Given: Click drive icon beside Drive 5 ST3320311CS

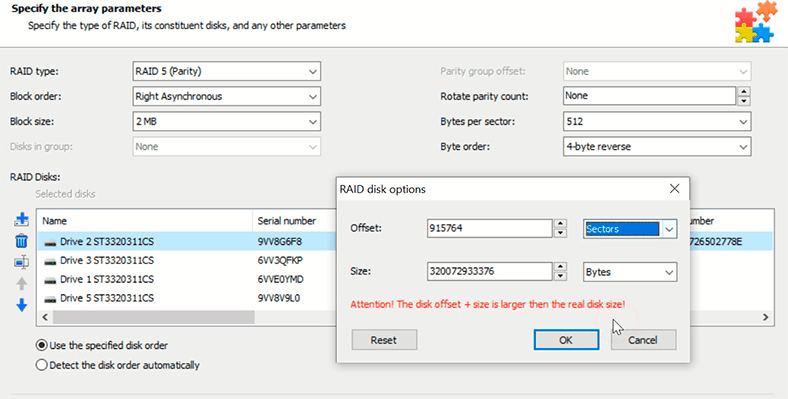Looking at the screenshot, I should click(50, 299).
